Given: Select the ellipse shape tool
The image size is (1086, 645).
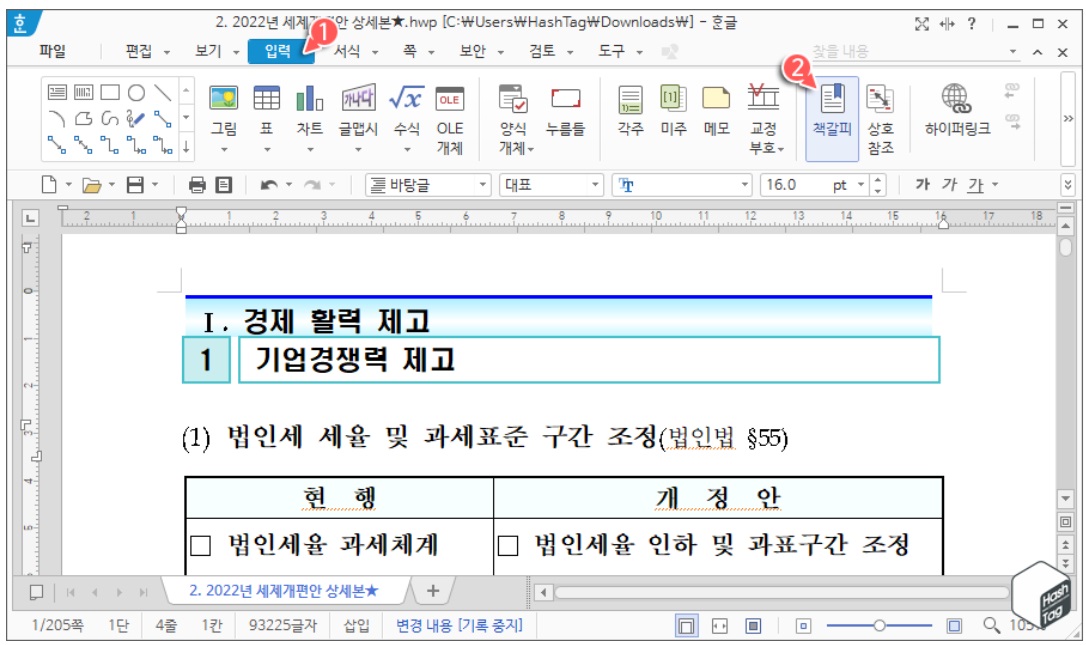Looking at the screenshot, I should pyautogui.click(x=136, y=92).
